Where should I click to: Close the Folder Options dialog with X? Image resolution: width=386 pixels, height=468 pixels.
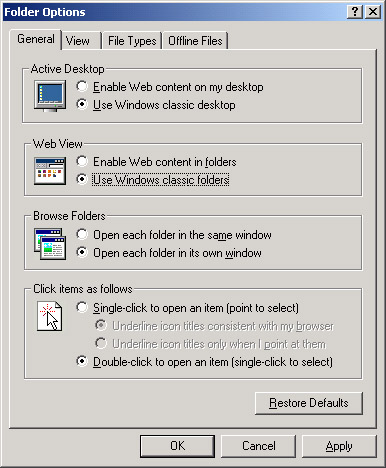pyautogui.click(x=373, y=12)
